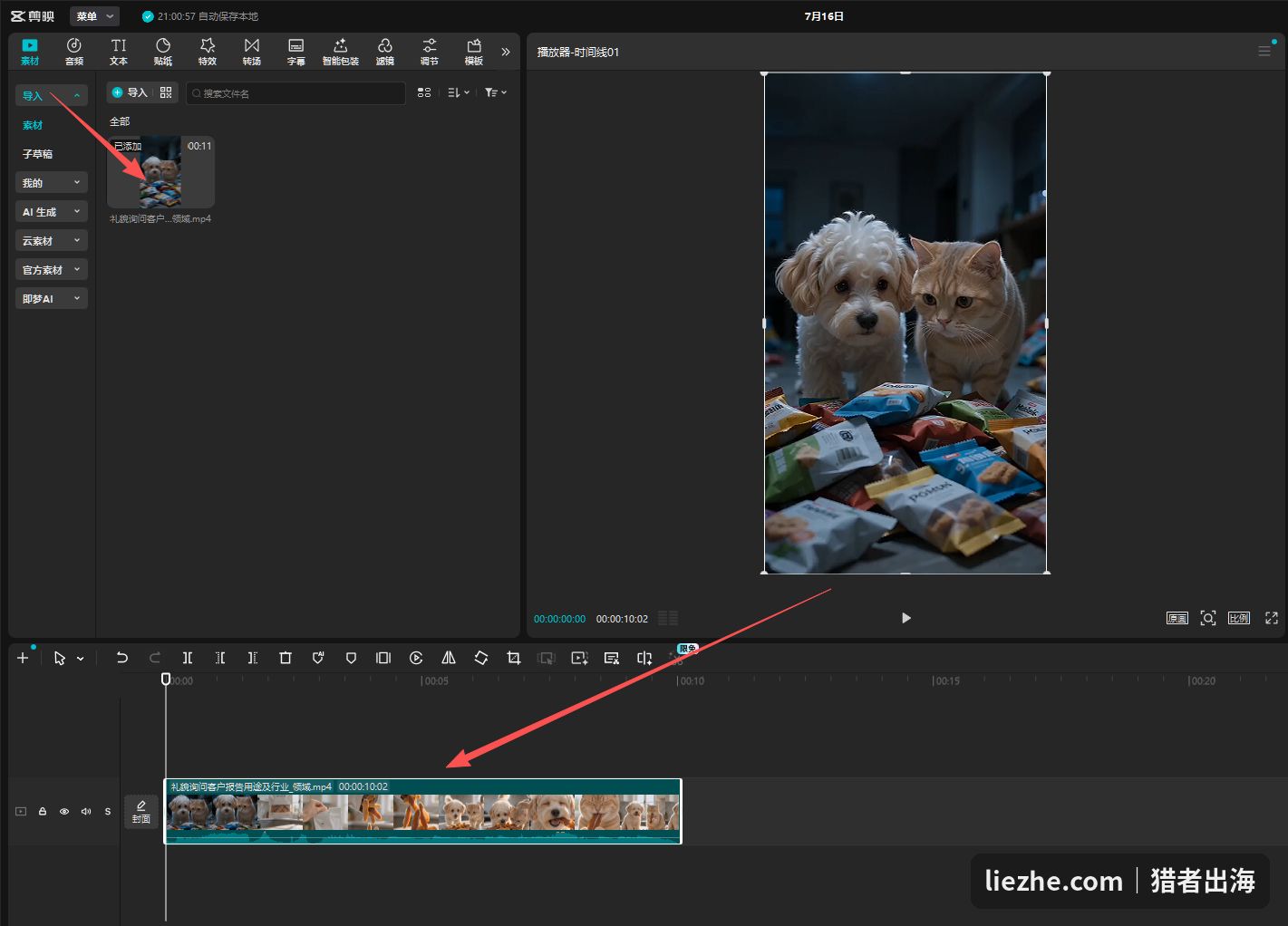
Task: Click the undo arrow in timeline toolbar
Action: 122,658
